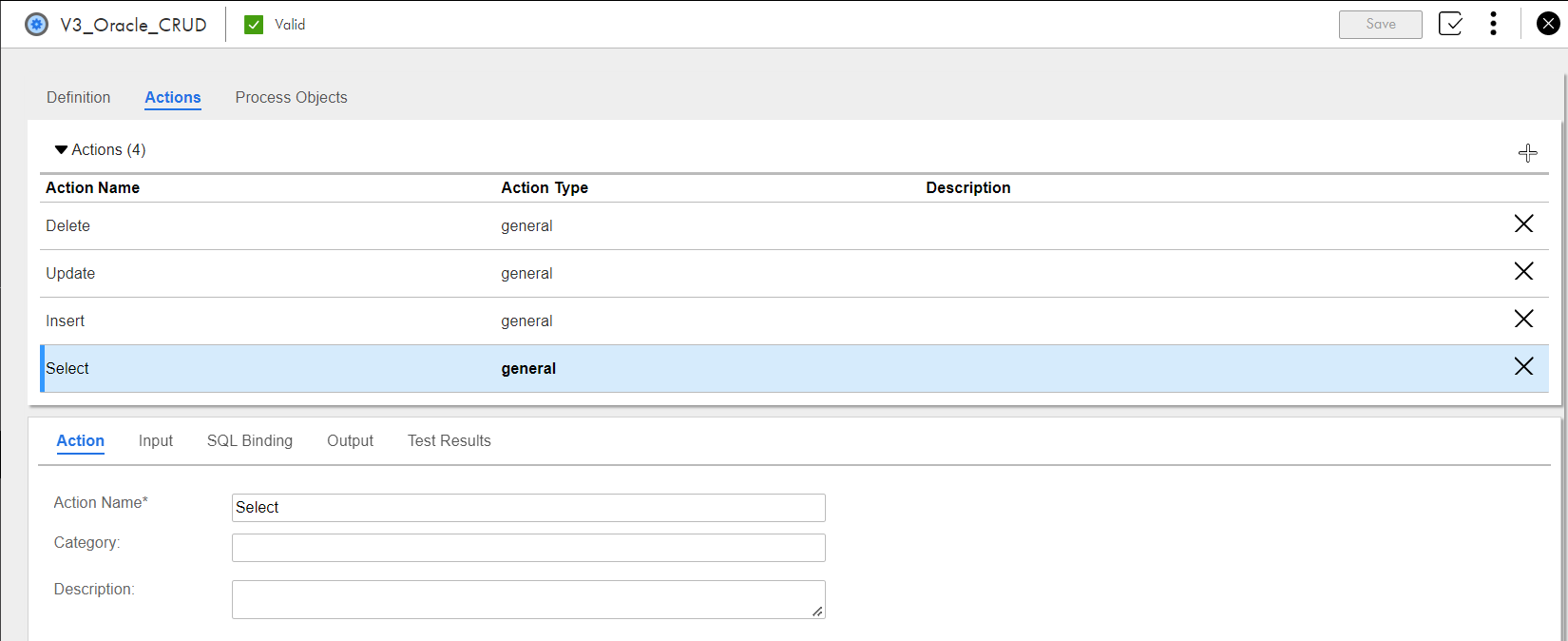Select the Insert action row
Image resolution: width=1568 pixels, height=641 pixels.
point(794,321)
